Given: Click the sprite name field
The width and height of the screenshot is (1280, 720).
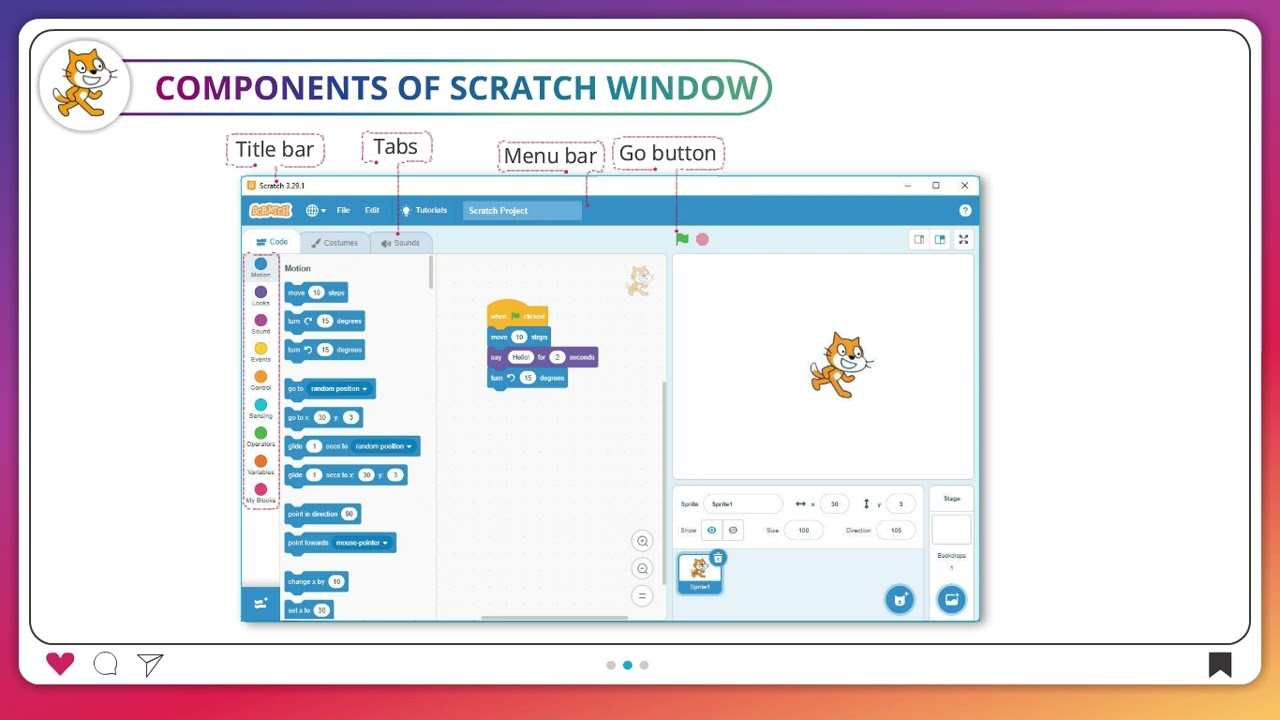Looking at the screenshot, I should click(x=742, y=504).
